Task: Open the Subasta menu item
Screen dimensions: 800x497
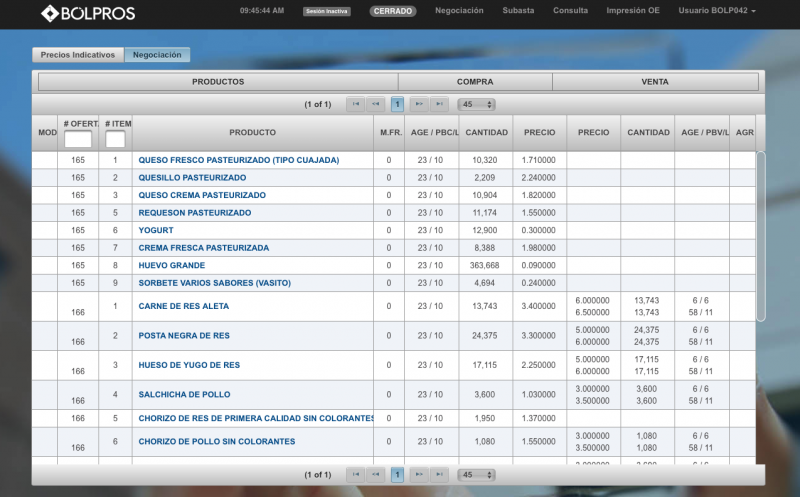Action: click(518, 11)
